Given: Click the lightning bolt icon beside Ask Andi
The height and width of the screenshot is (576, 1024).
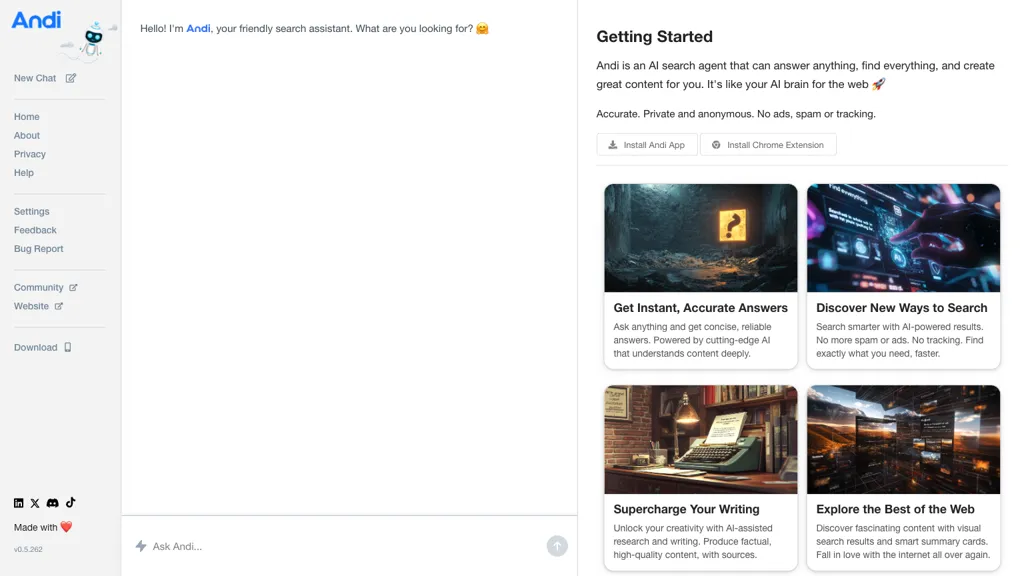Looking at the screenshot, I should (141, 546).
